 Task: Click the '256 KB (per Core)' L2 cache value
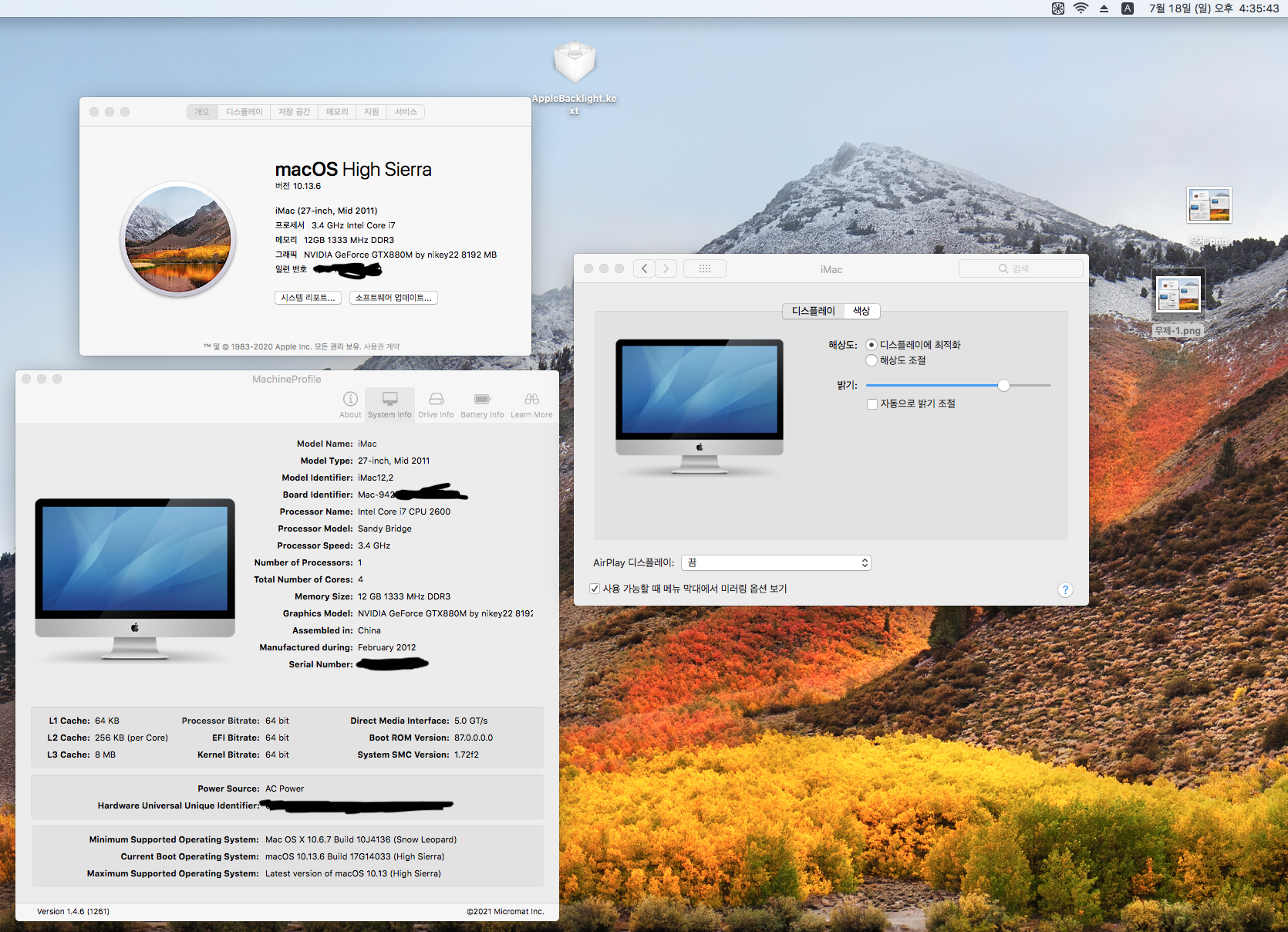(x=131, y=738)
